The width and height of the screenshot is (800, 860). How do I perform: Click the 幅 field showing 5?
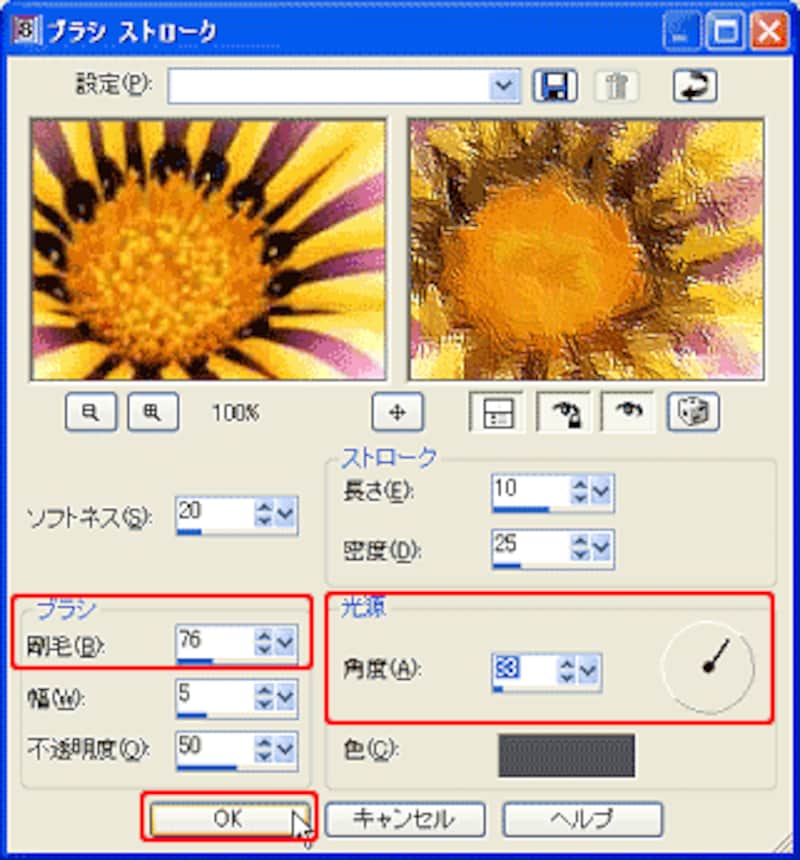(215, 695)
